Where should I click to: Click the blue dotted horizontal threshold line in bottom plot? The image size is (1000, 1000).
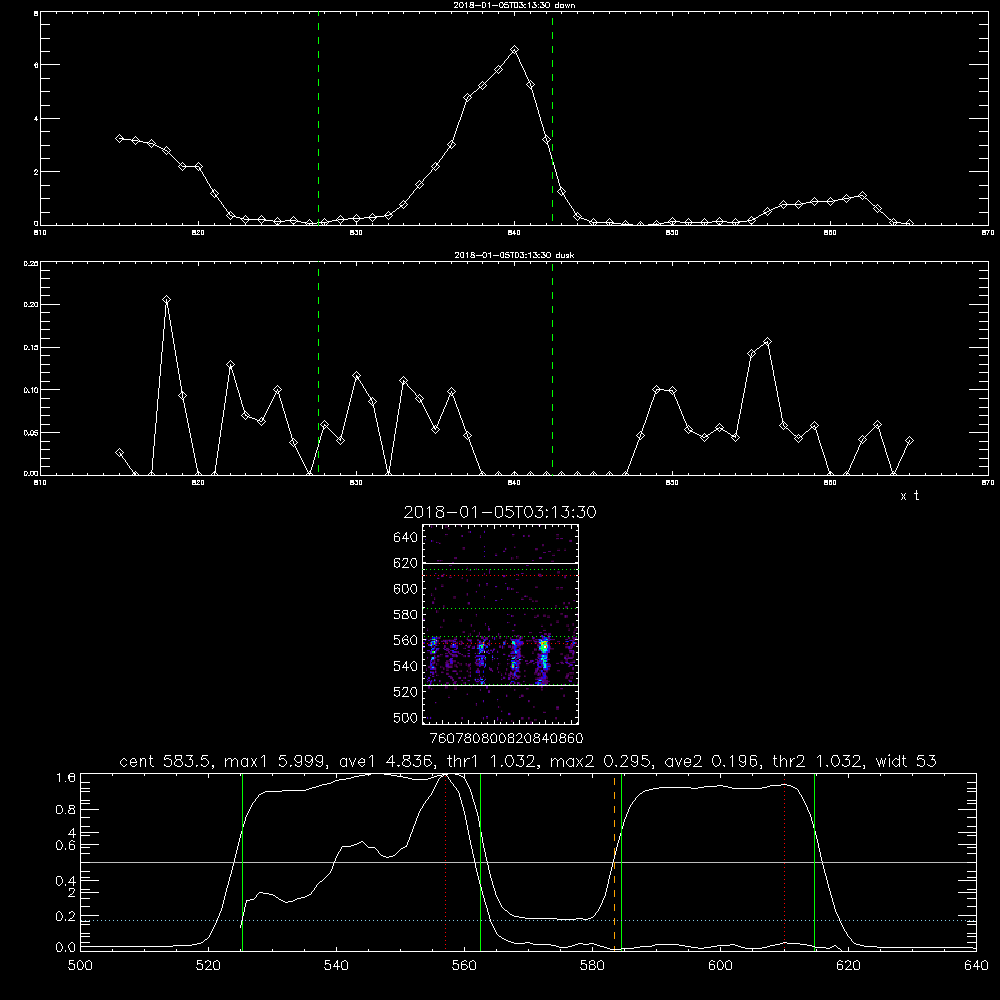528,920
